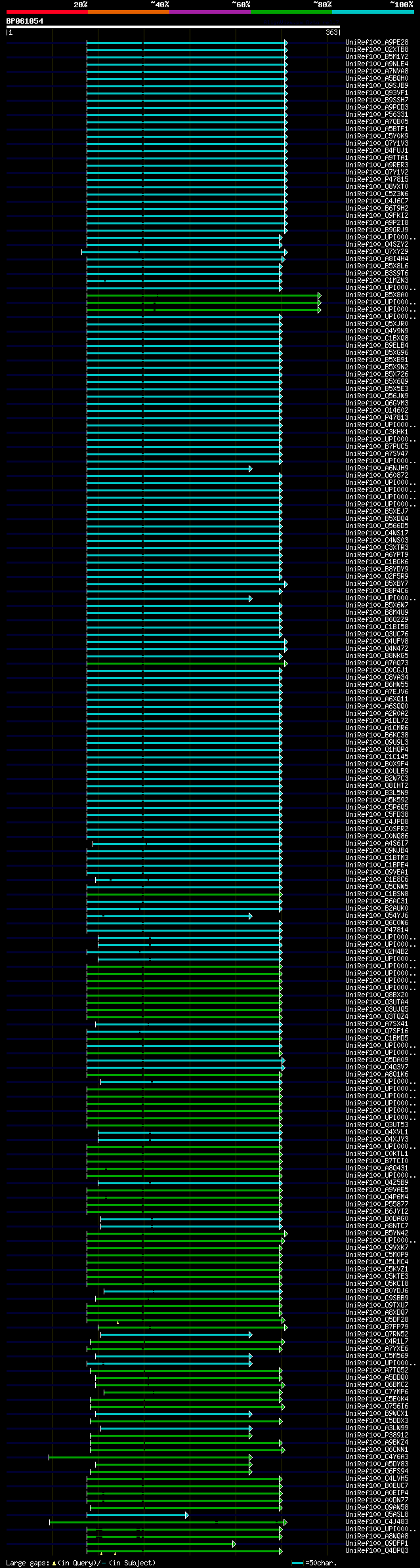This screenshot has height=1568, width=420.
Task: Click the green alignment bar for UniRef100_B5X8A0
Action: [204, 295]
